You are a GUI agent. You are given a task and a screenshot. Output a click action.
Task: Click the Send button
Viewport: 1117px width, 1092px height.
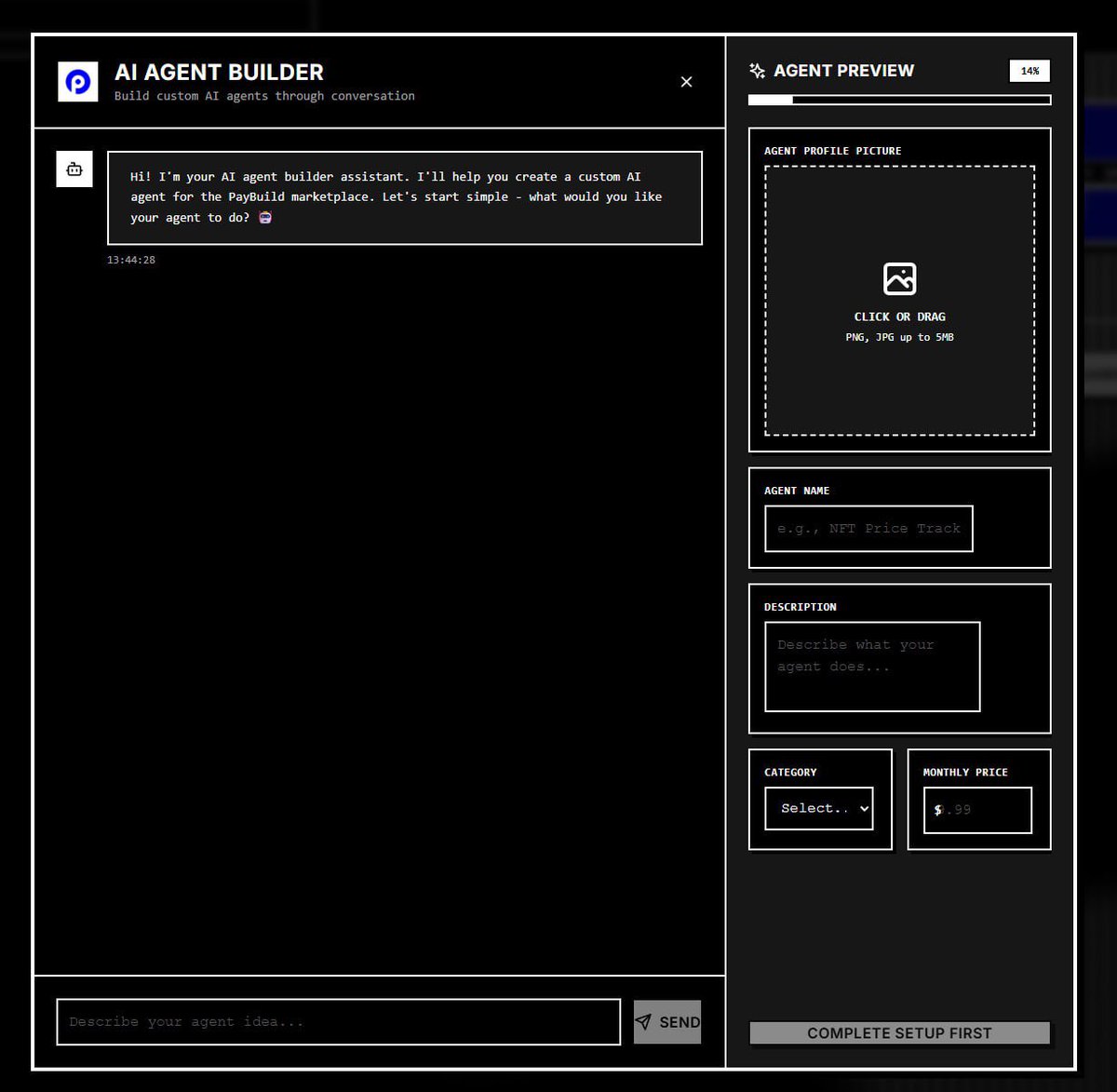click(667, 1022)
